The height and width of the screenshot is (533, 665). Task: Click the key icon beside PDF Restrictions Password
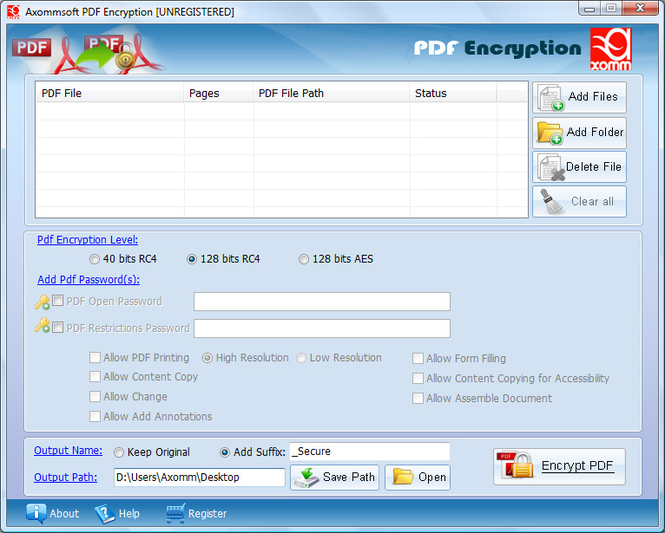tap(42, 325)
